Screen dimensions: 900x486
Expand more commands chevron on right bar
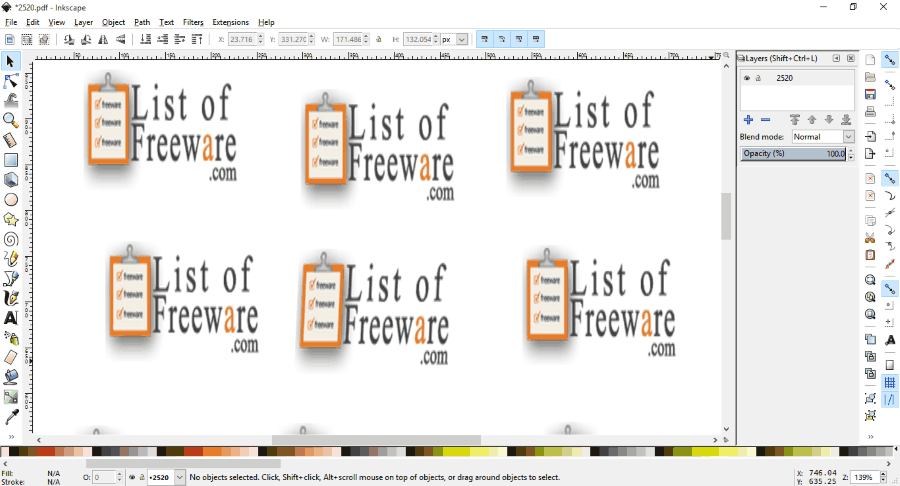(x=870, y=437)
